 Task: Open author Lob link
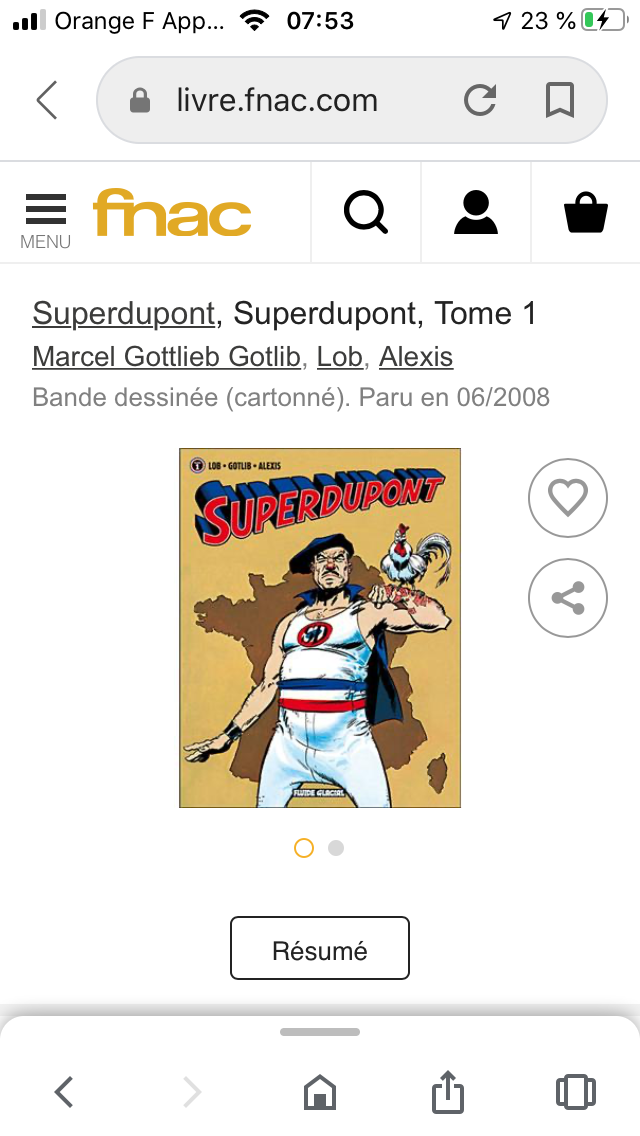click(340, 356)
